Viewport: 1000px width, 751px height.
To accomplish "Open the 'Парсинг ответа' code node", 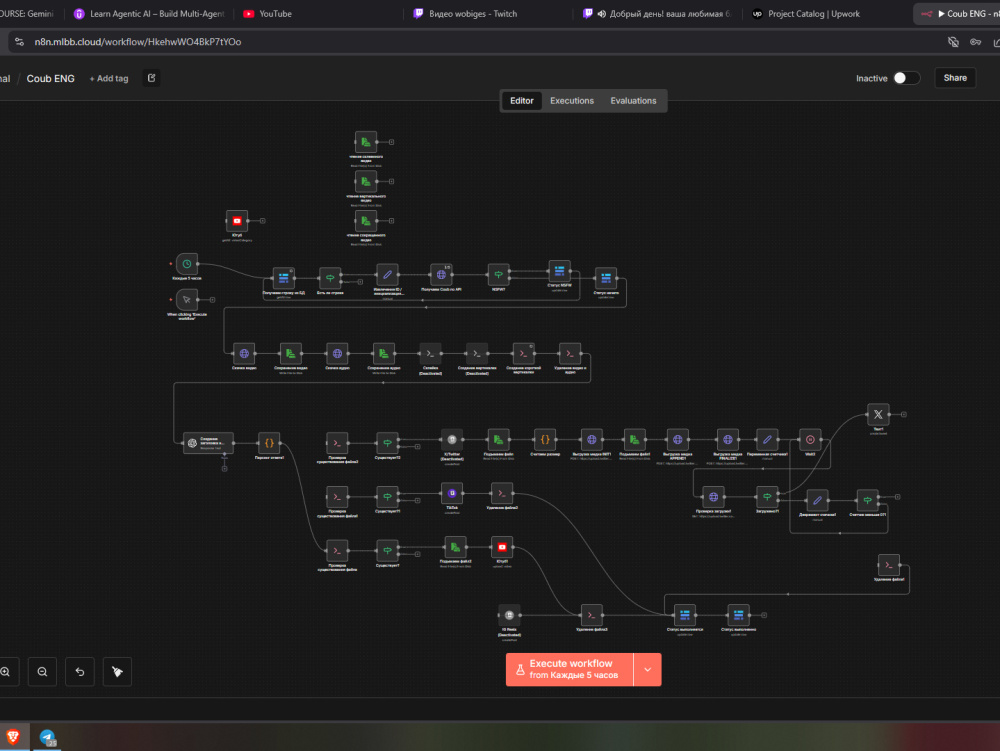I will click(x=269, y=443).
